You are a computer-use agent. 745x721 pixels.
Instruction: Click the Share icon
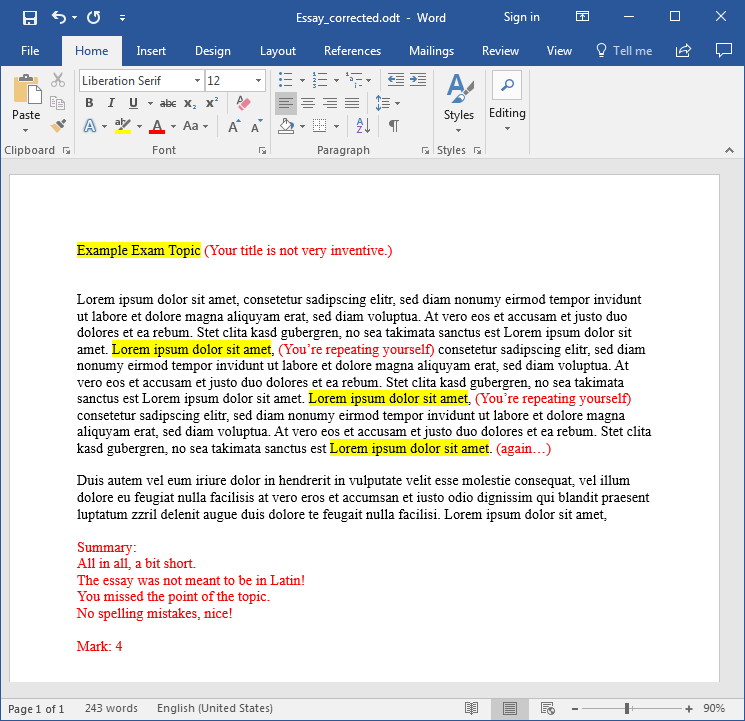(x=683, y=50)
